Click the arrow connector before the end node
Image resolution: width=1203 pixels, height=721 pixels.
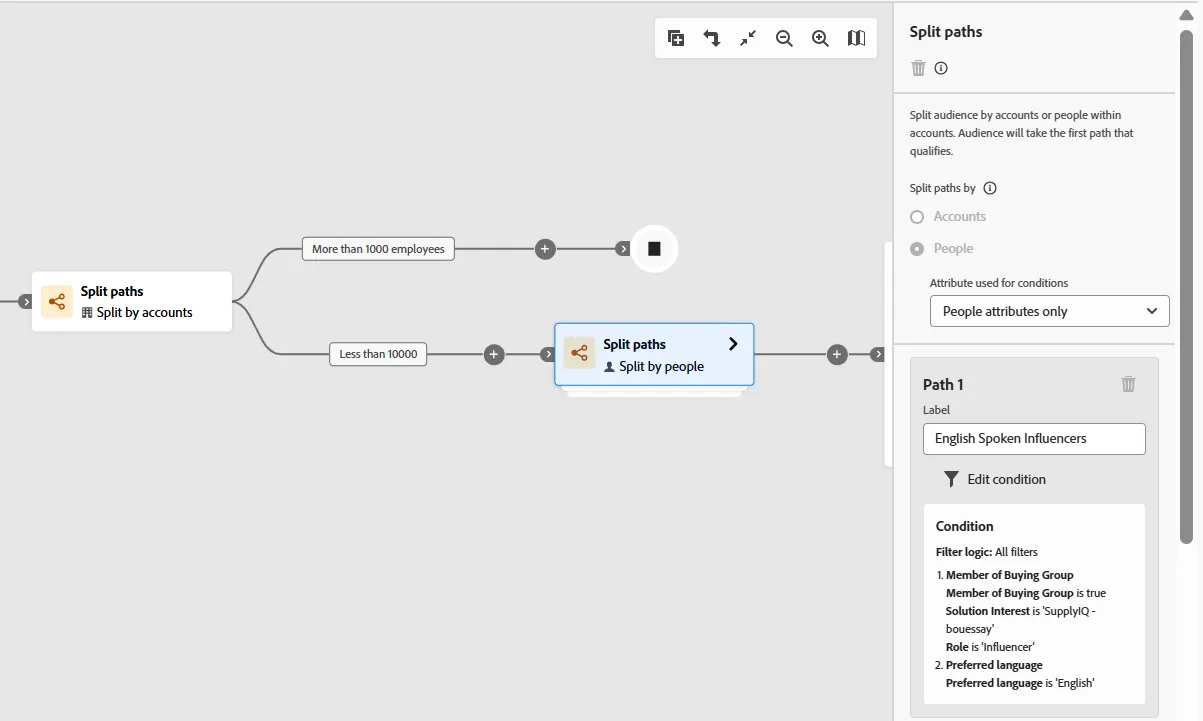[x=623, y=249]
